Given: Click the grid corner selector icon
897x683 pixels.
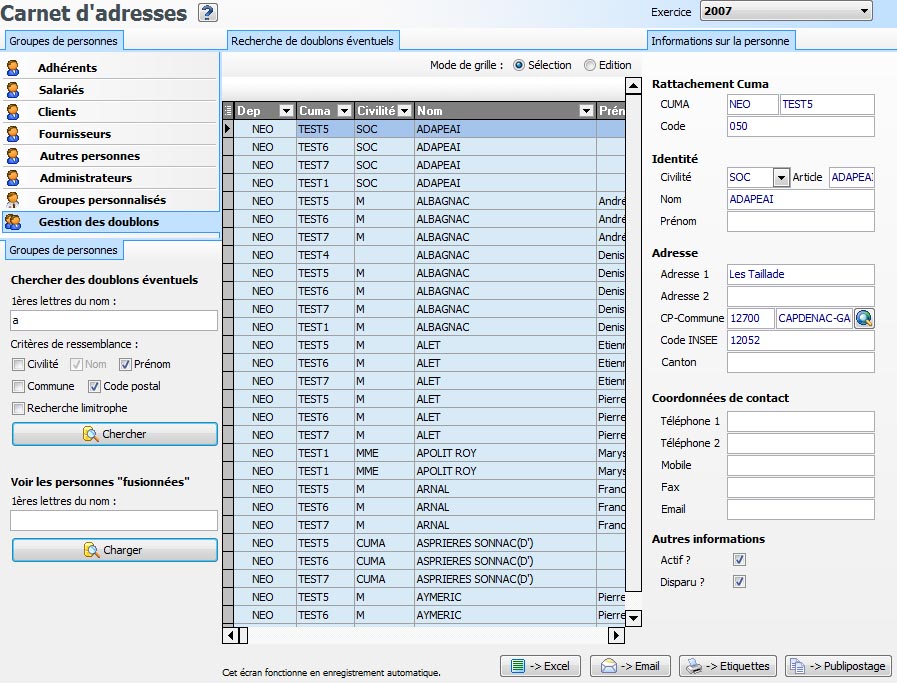Looking at the screenshot, I should [228, 110].
